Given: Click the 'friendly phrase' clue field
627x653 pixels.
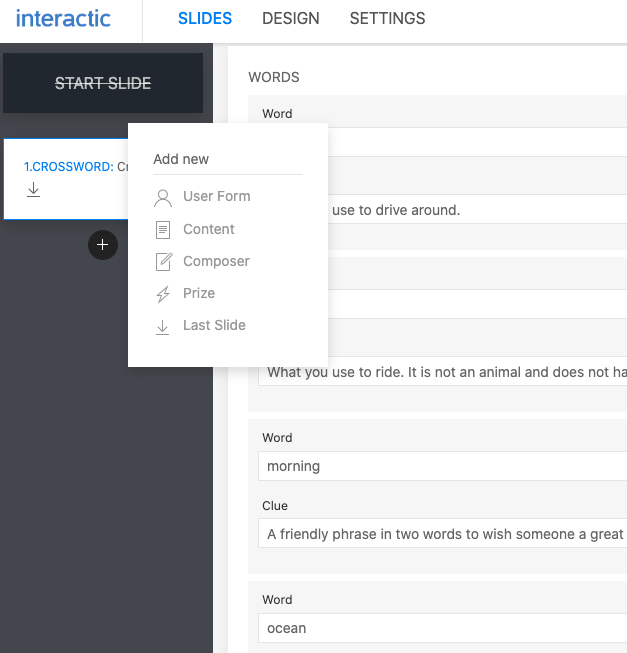Looking at the screenshot, I should tap(442, 534).
